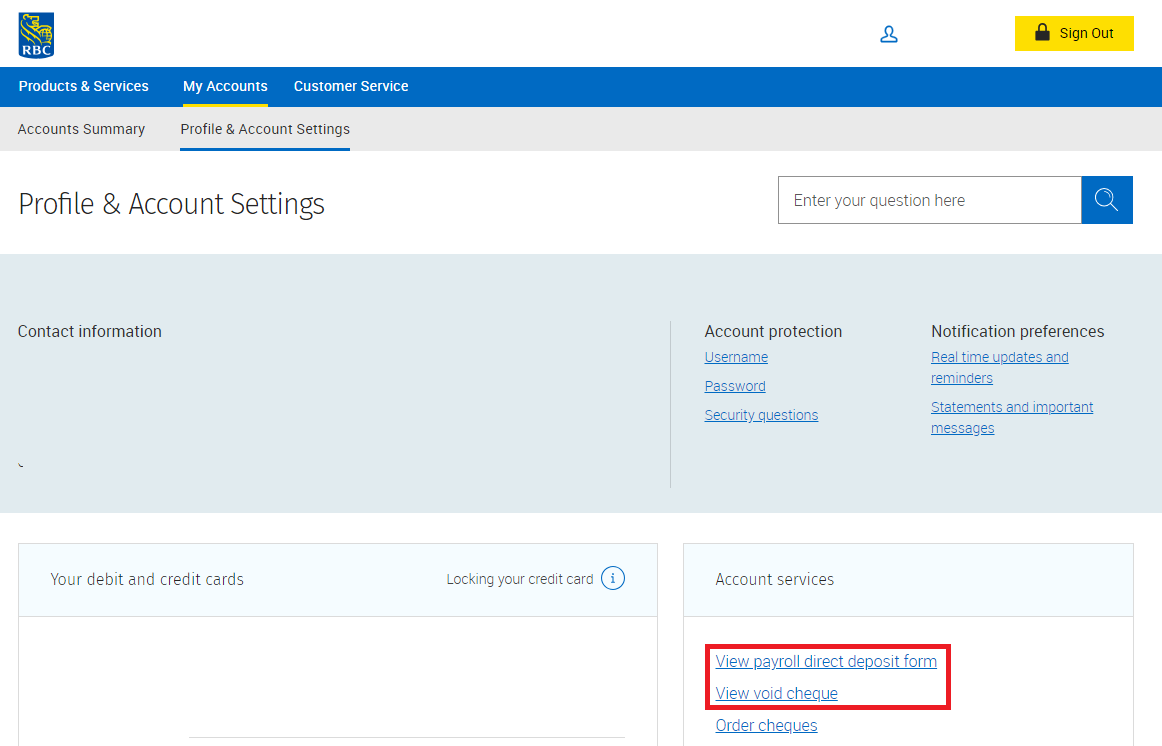This screenshot has width=1162, height=746.
Task: Click the magnifier search button
Action: tap(1106, 200)
